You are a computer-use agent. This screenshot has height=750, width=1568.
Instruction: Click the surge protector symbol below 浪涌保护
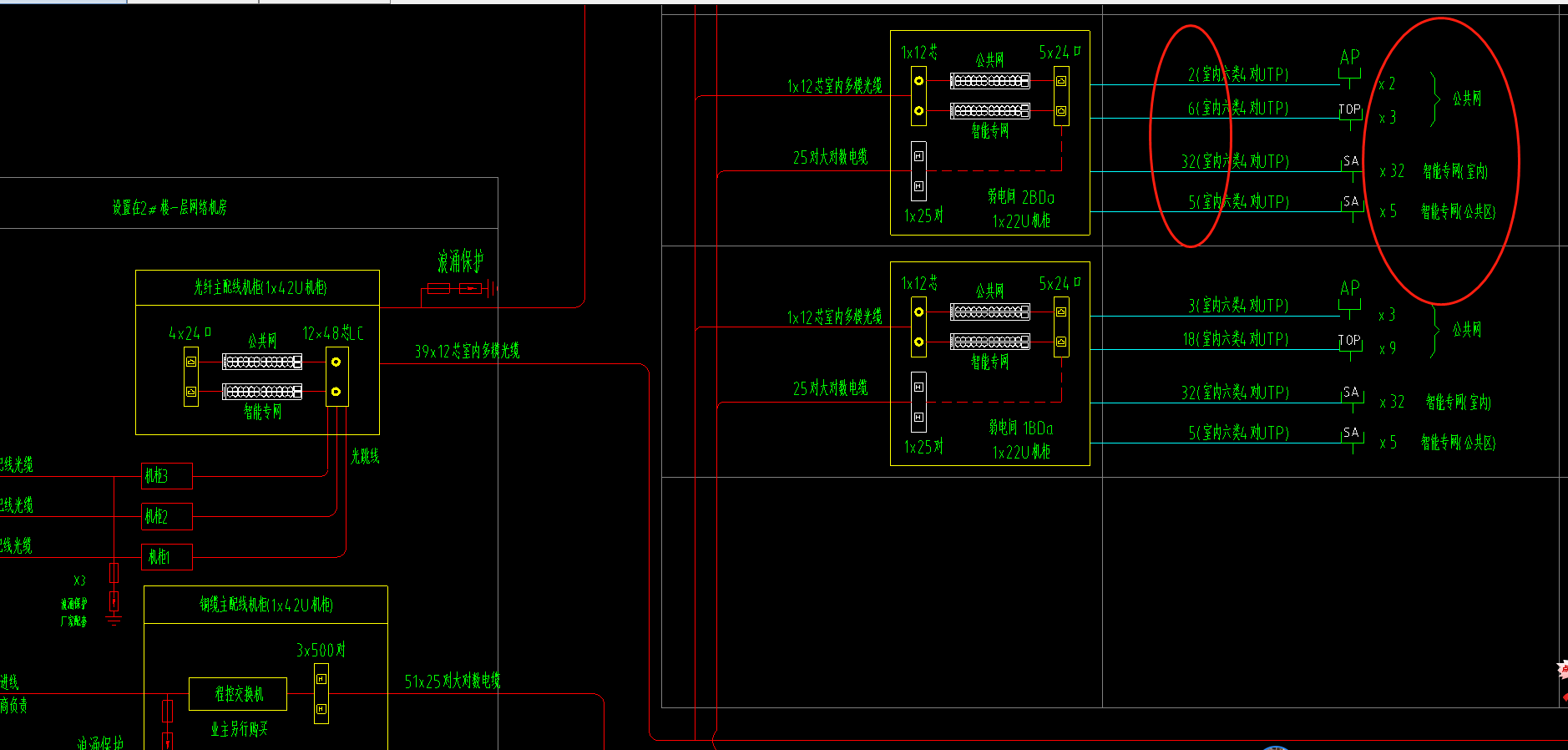pos(461,288)
